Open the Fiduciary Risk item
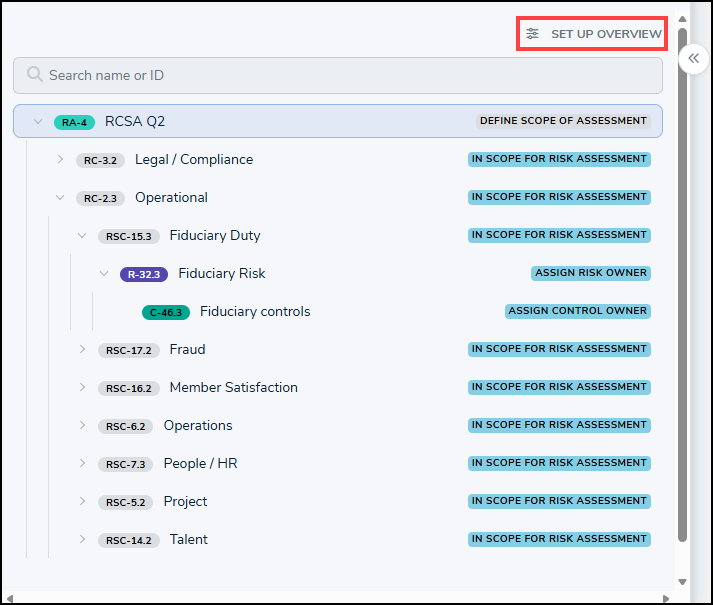Image resolution: width=713 pixels, height=605 pixels. pyautogui.click(x=222, y=273)
